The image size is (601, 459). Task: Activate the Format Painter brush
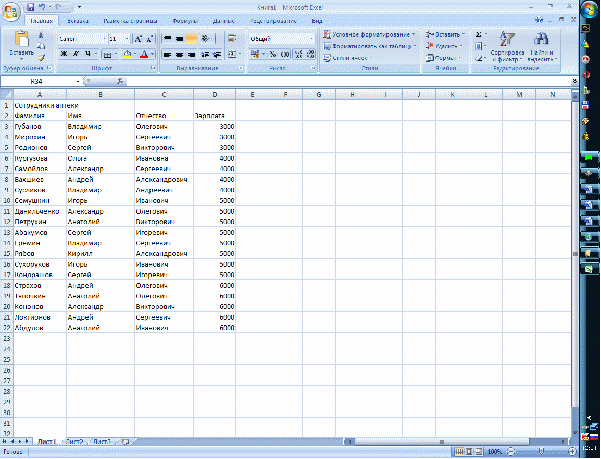[x=41, y=57]
